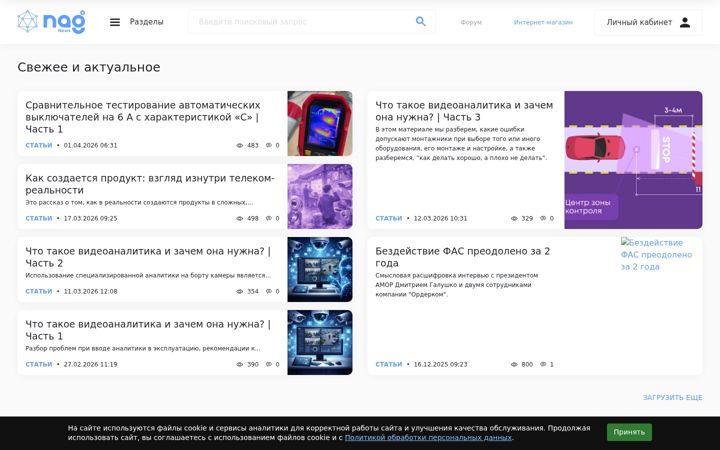The height and width of the screenshot is (450, 720).
Task: Click СТАТЬИ tag dated 27.02.2026
Action: point(39,364)
